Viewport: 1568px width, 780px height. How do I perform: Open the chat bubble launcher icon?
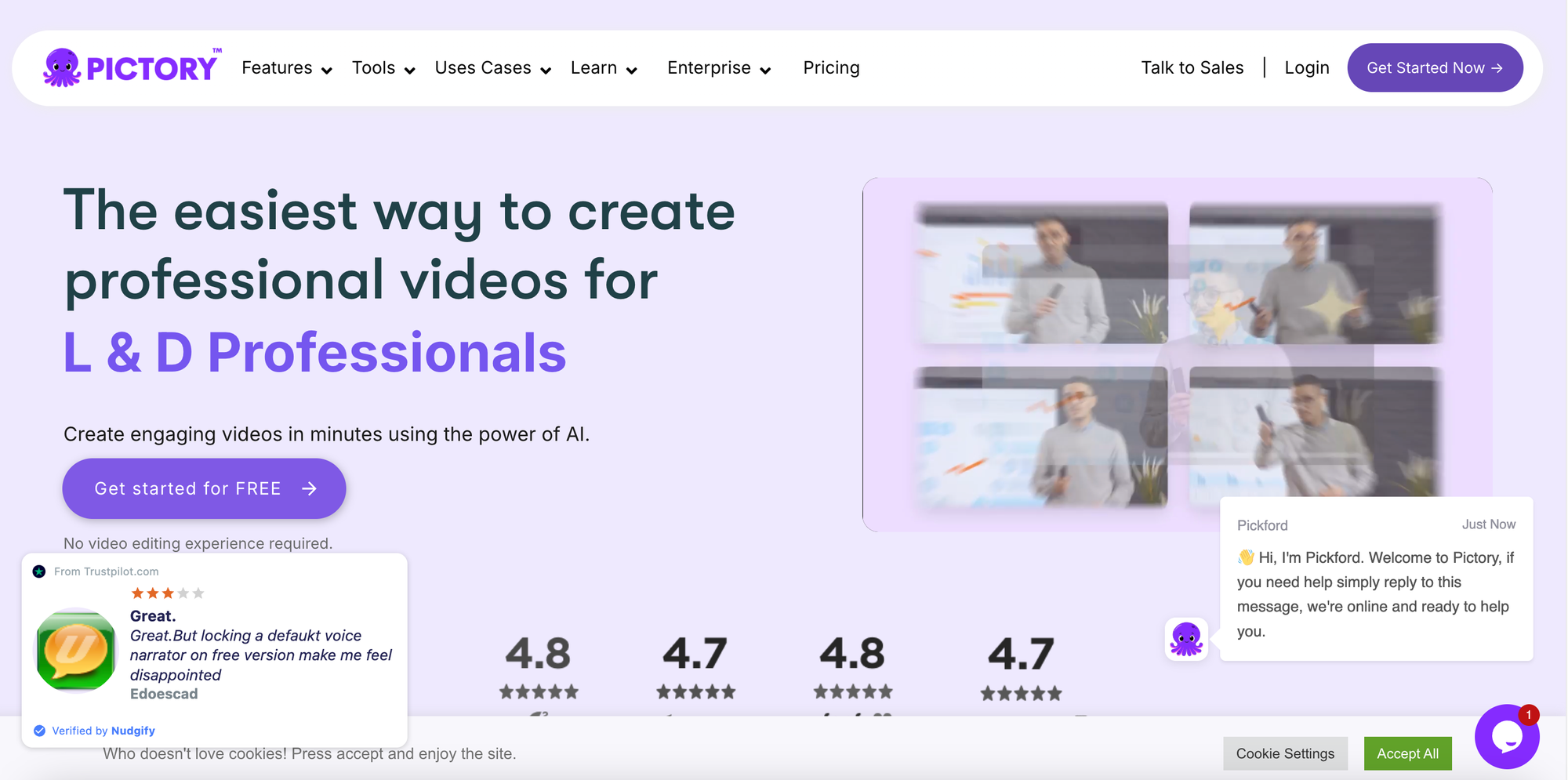coord(1507,737)
